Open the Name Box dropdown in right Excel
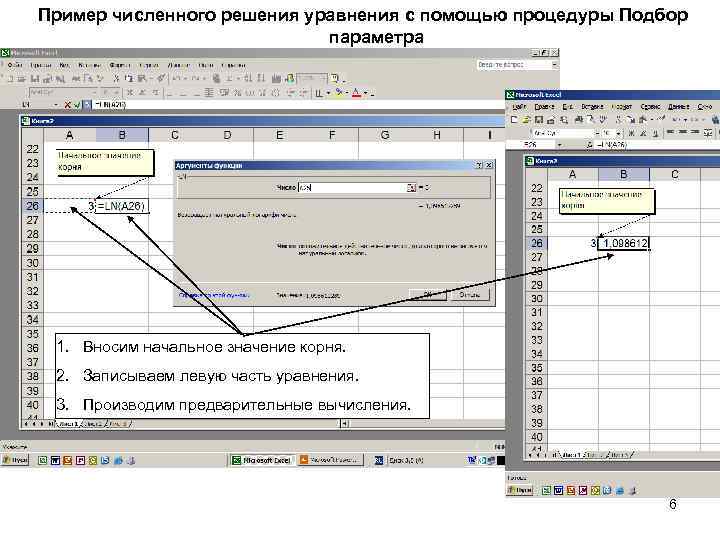 coord(560,145)
